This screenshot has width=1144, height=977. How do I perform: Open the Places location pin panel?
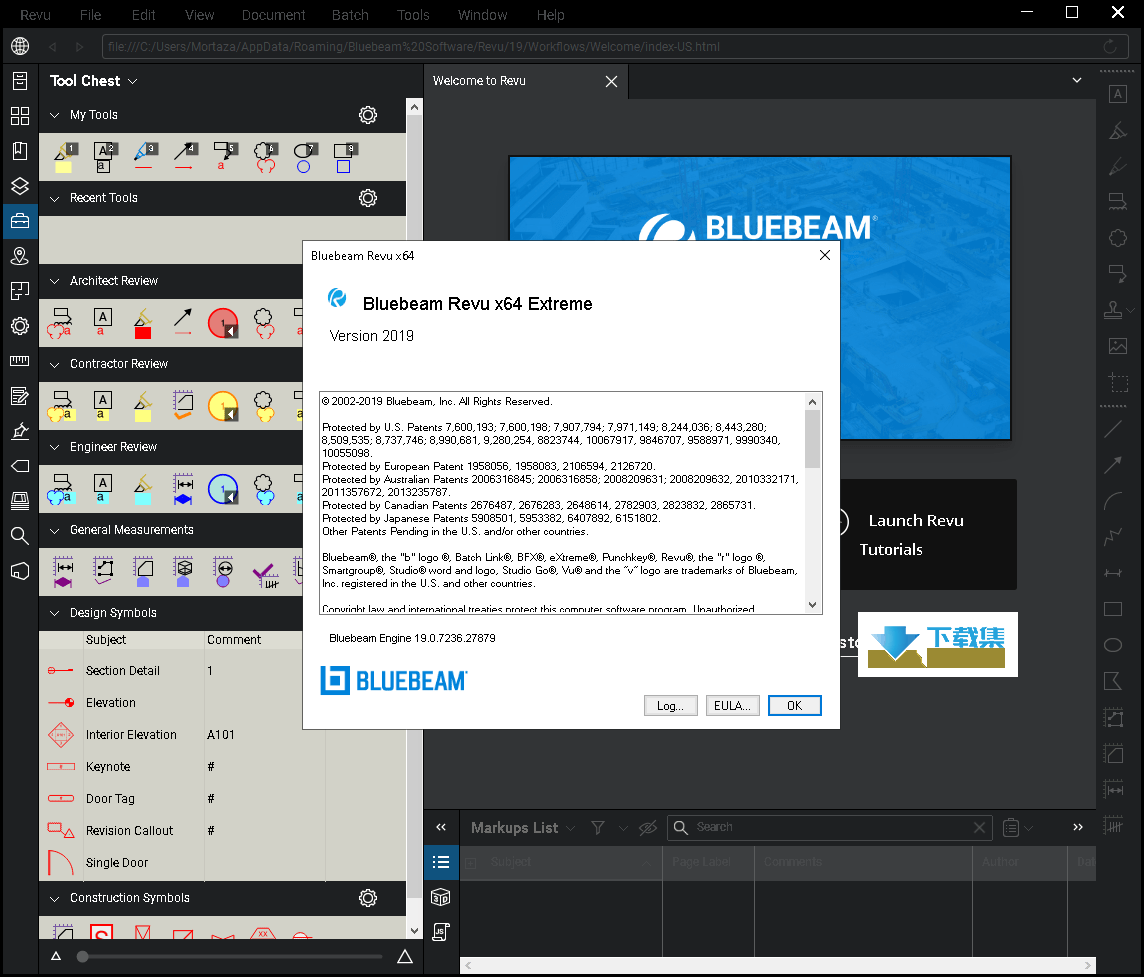click(20, 256)
